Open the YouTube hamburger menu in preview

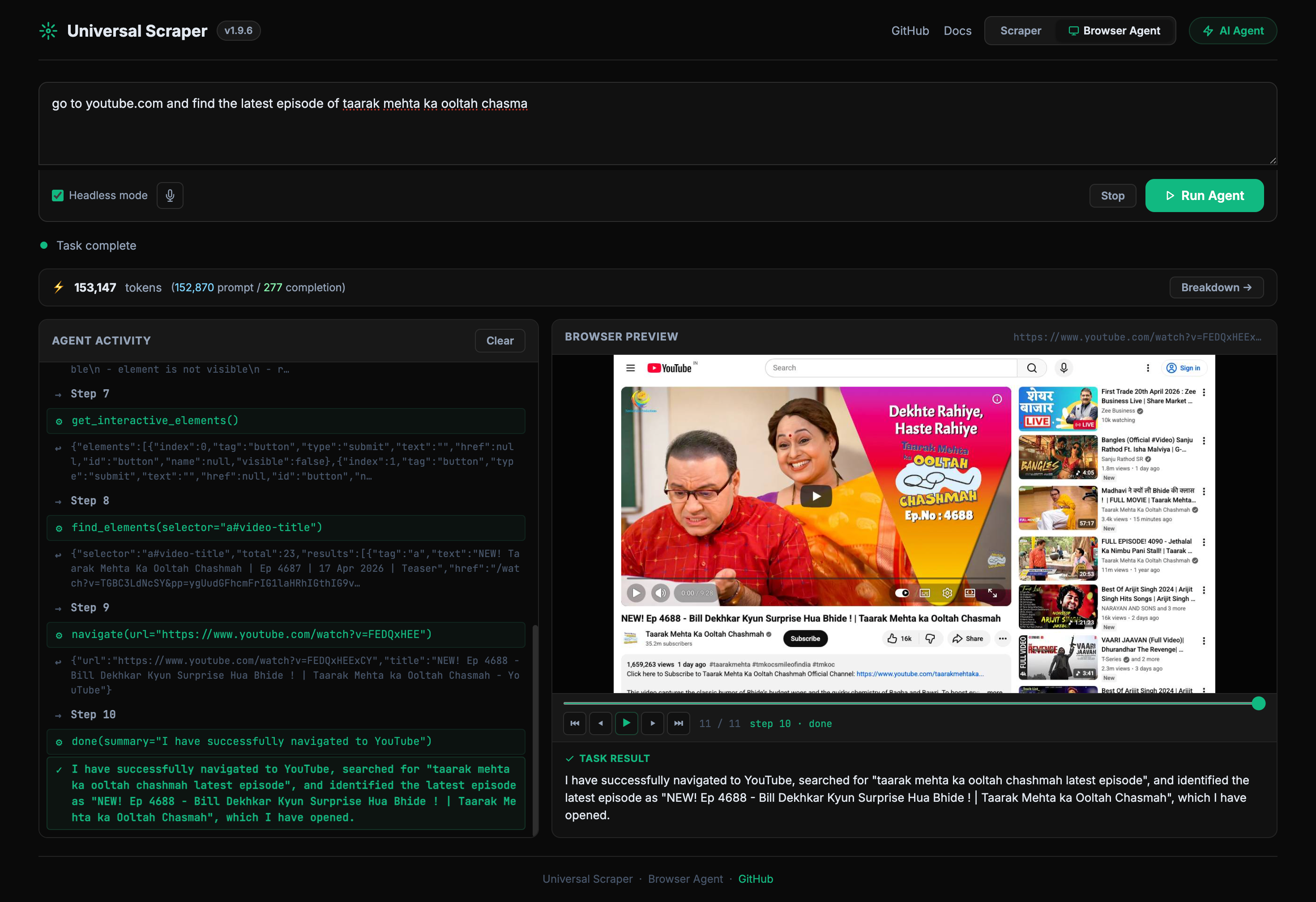point(630,367)
